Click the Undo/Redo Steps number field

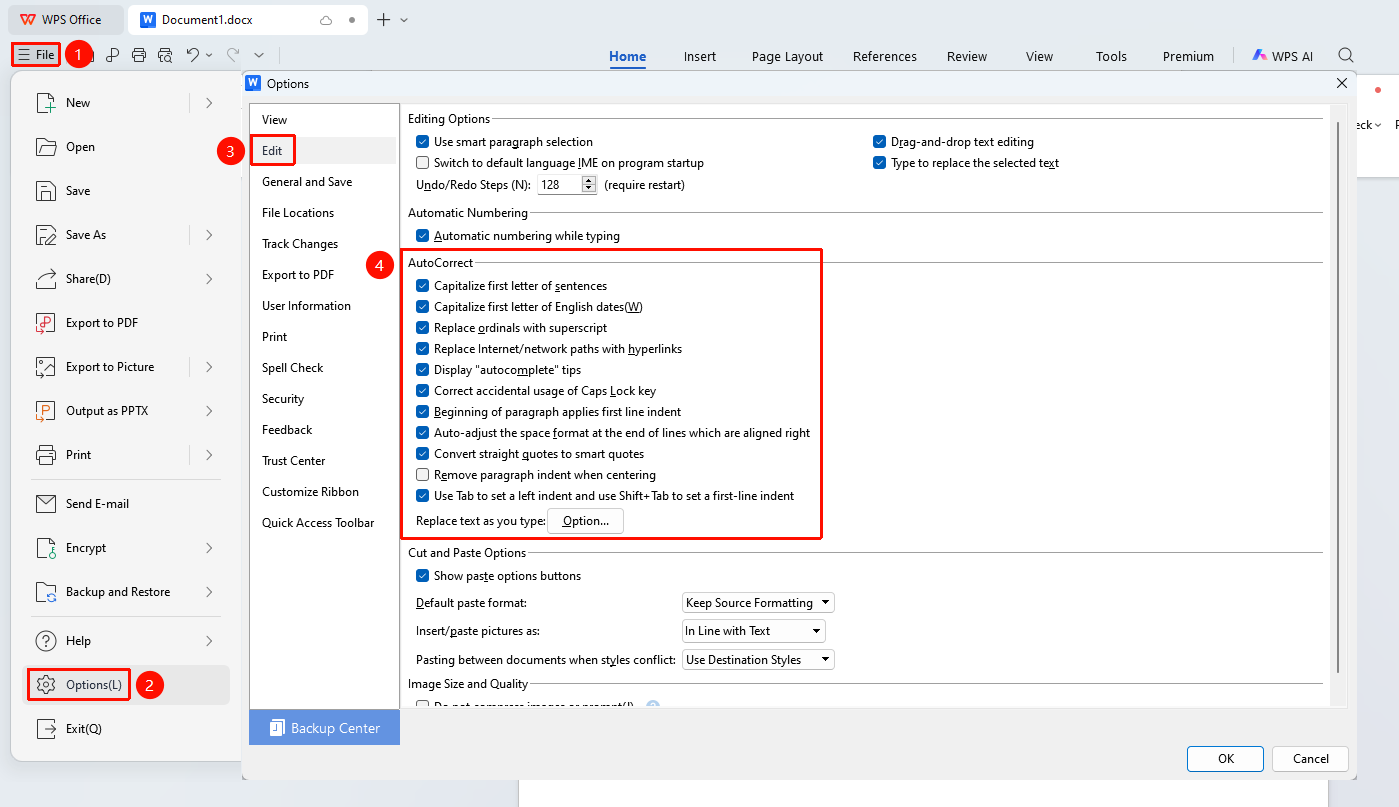coord(559,185)
